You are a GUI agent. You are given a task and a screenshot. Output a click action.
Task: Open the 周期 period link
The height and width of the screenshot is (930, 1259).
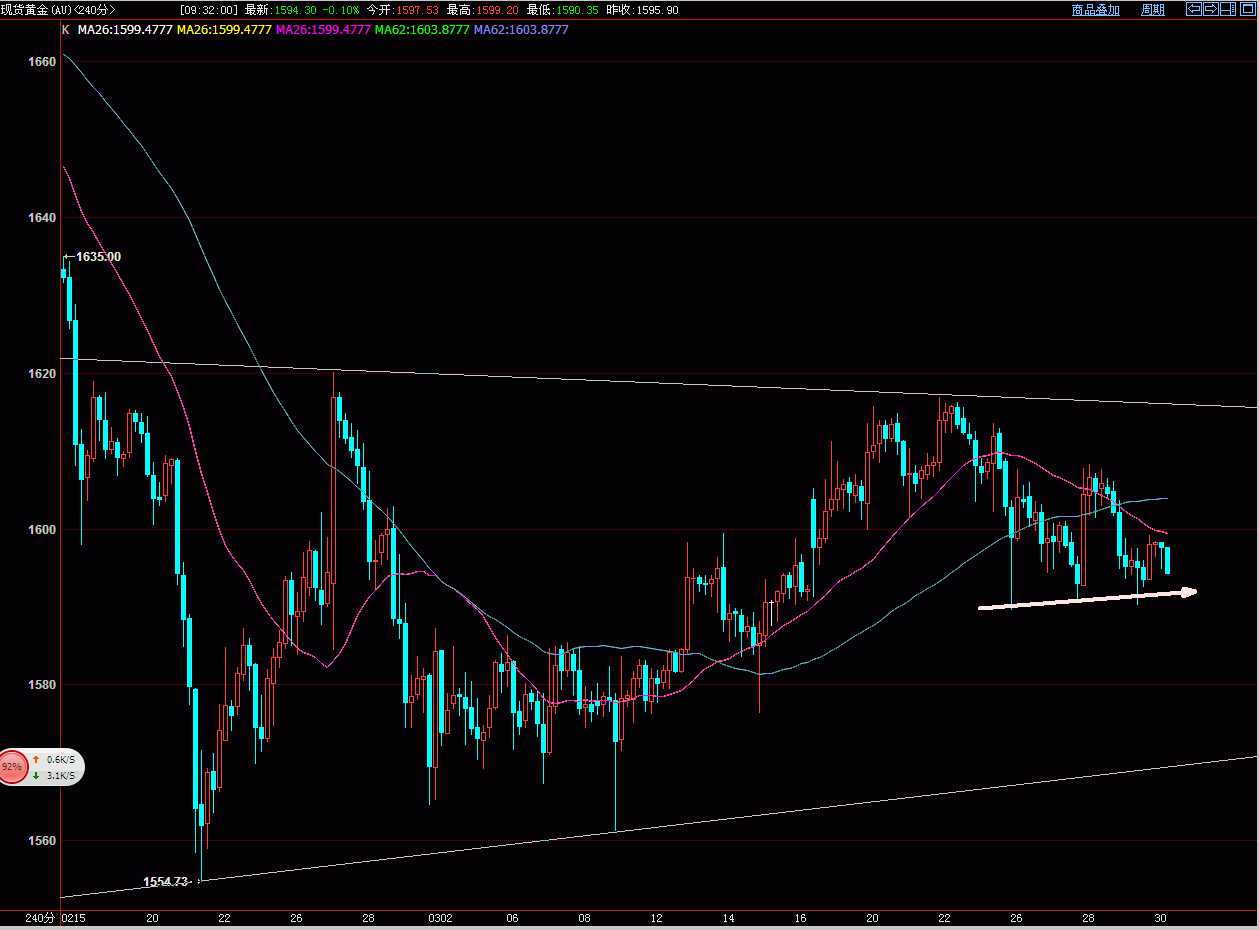point(1153,9)
